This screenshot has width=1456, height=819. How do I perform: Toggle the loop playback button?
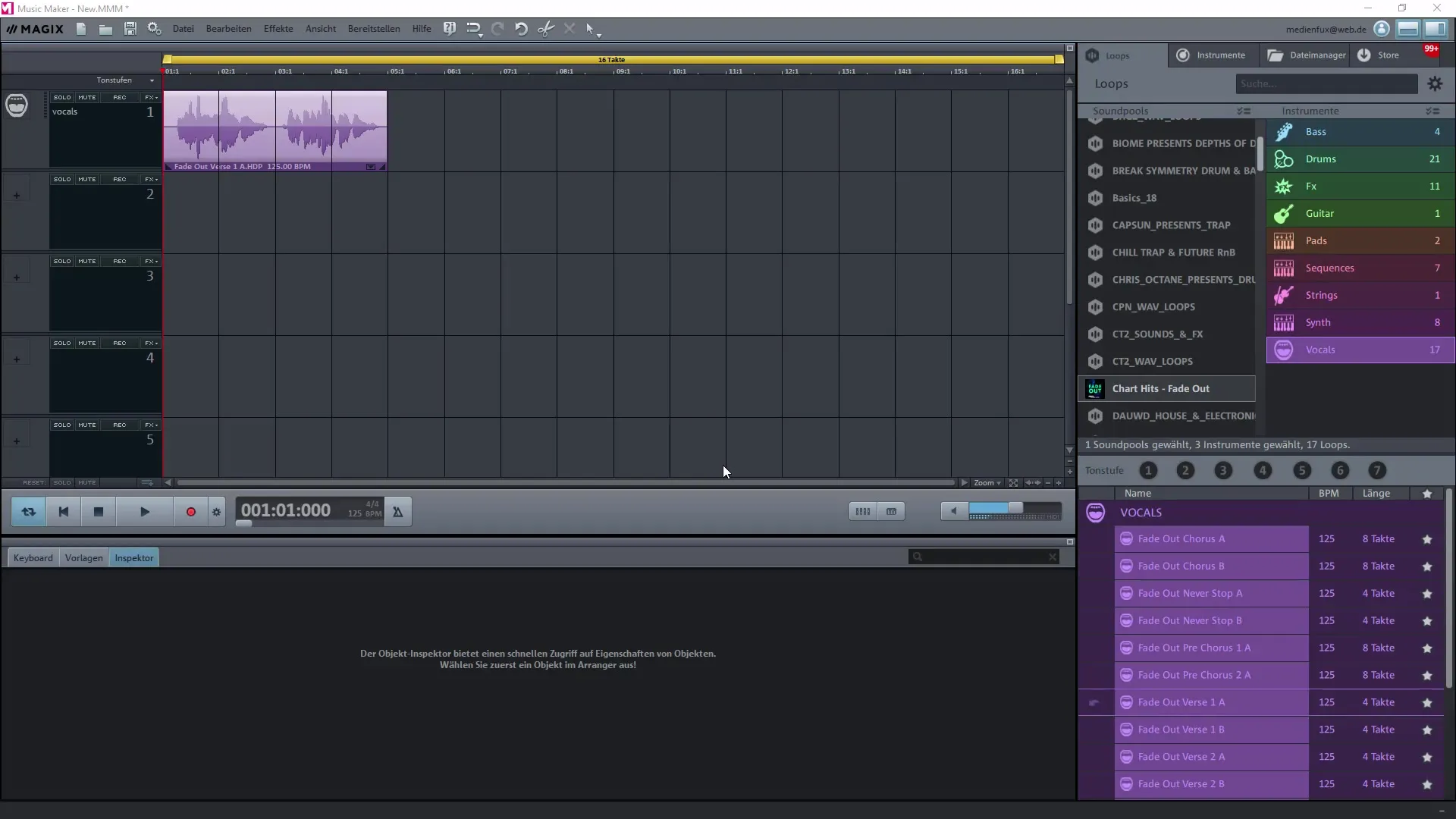point(29,512)
